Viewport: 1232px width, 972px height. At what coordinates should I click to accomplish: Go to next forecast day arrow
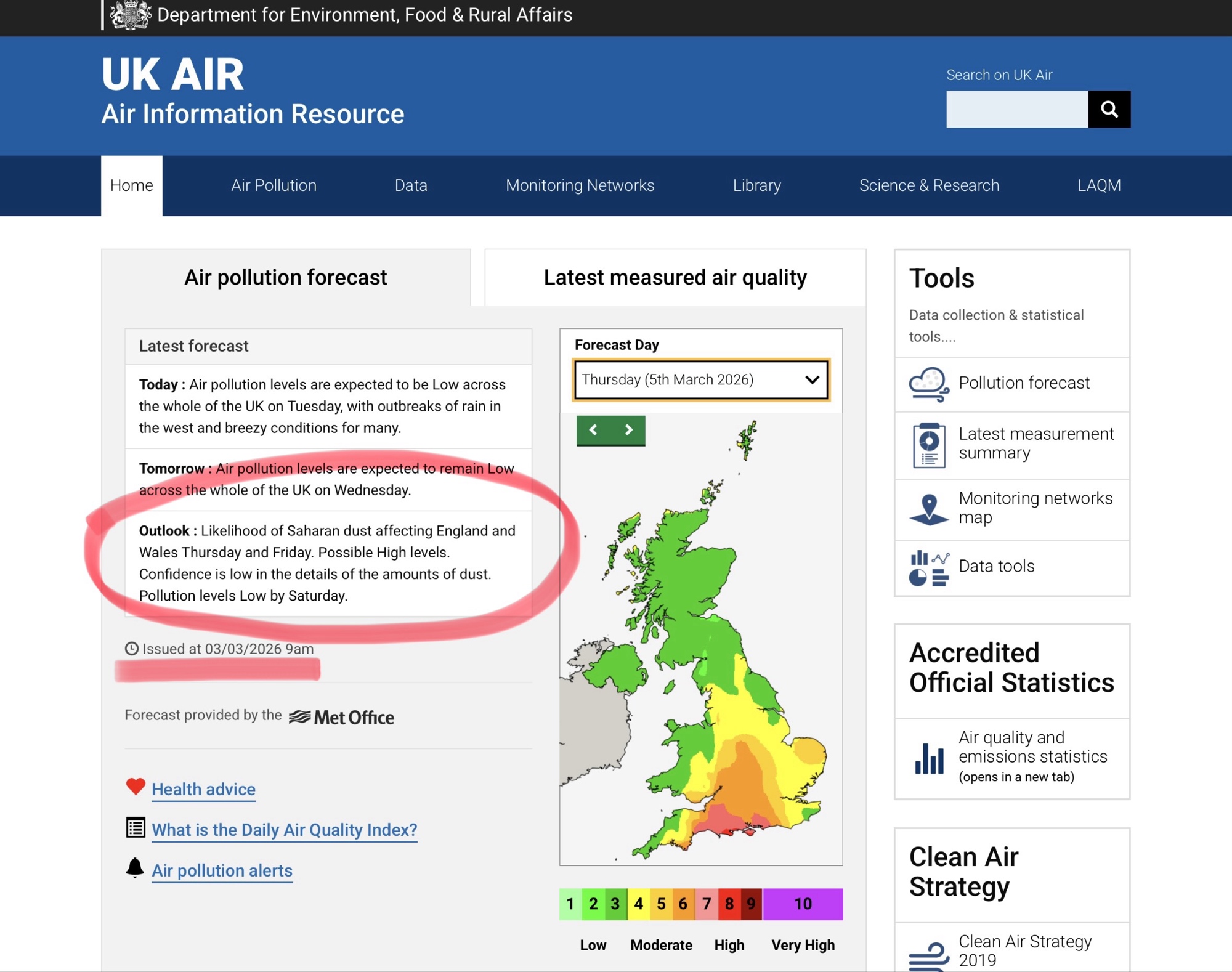628,430
